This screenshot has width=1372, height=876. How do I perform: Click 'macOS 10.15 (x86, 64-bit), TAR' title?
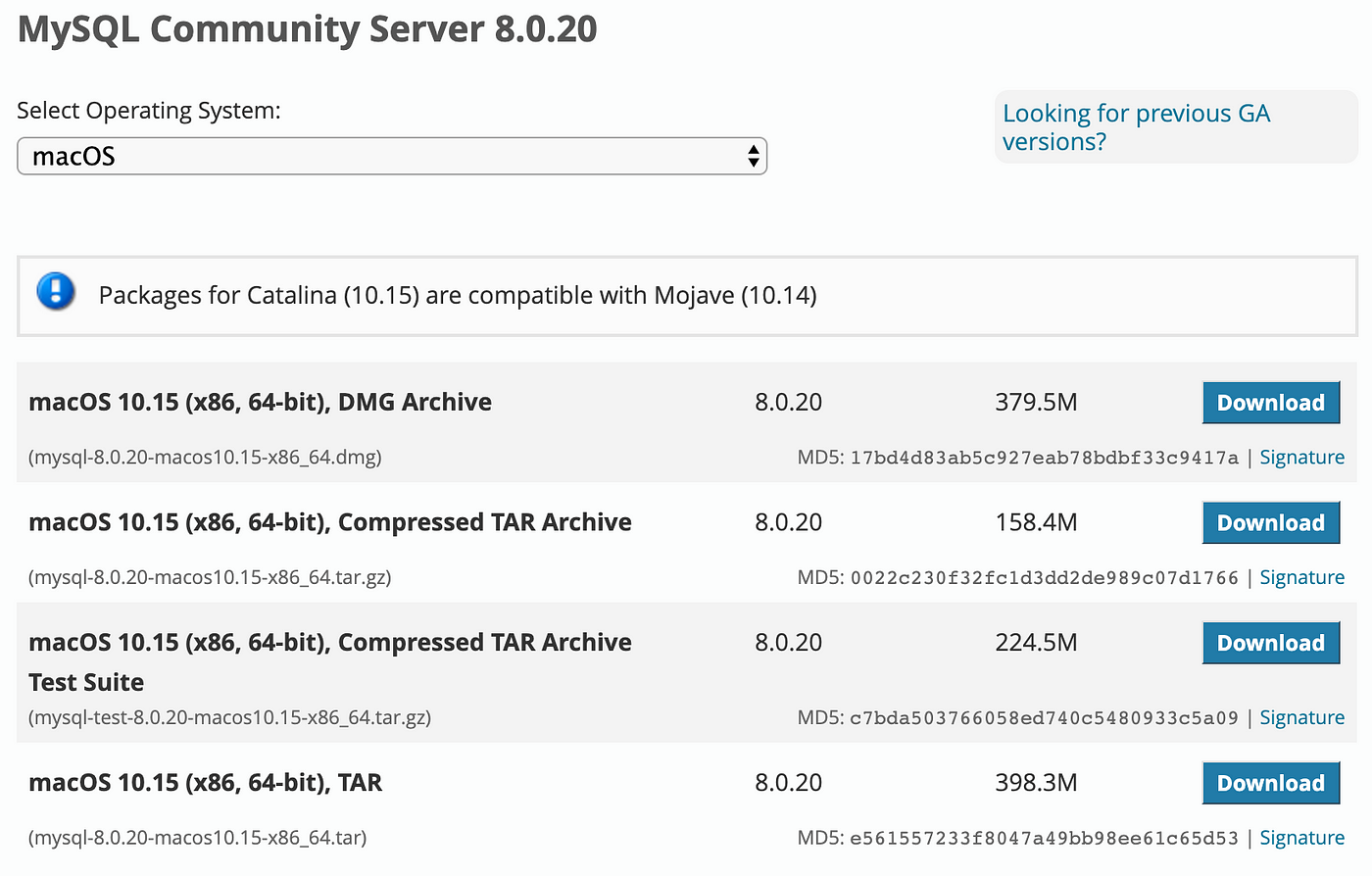pyautogui.click(x=206, y=783)
